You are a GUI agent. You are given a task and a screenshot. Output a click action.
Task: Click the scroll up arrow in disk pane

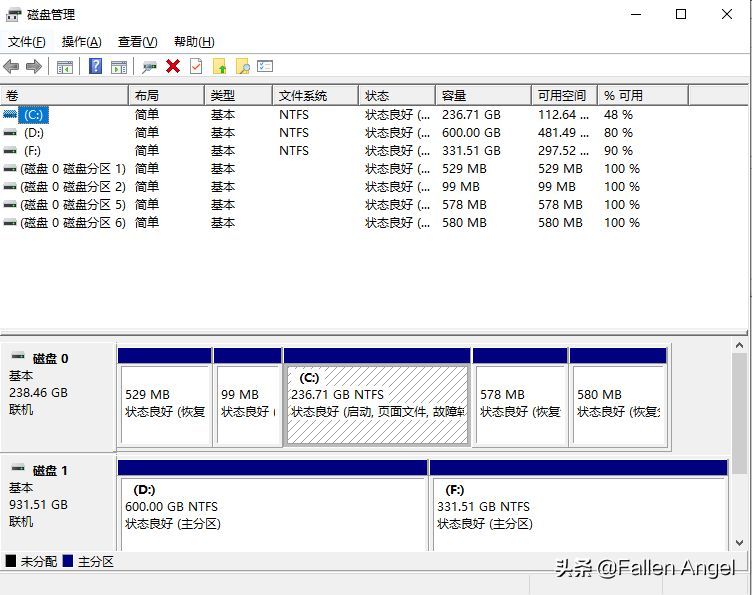[740, 345]
